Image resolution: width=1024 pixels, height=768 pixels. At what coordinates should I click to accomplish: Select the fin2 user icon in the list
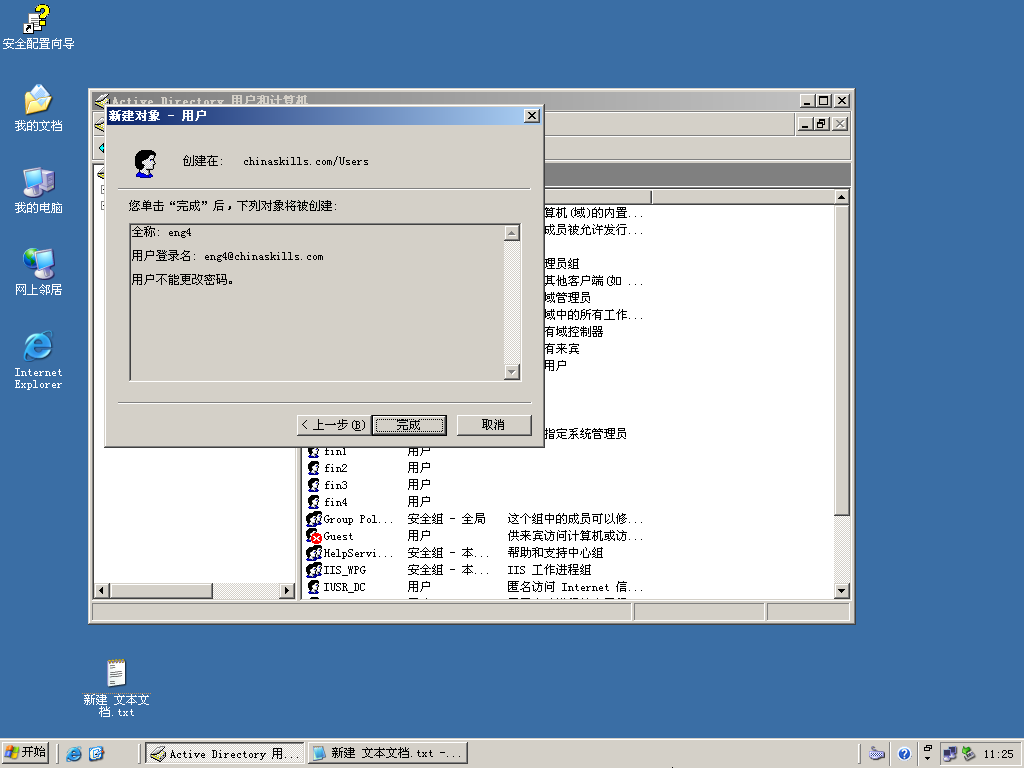pos(313,468)
